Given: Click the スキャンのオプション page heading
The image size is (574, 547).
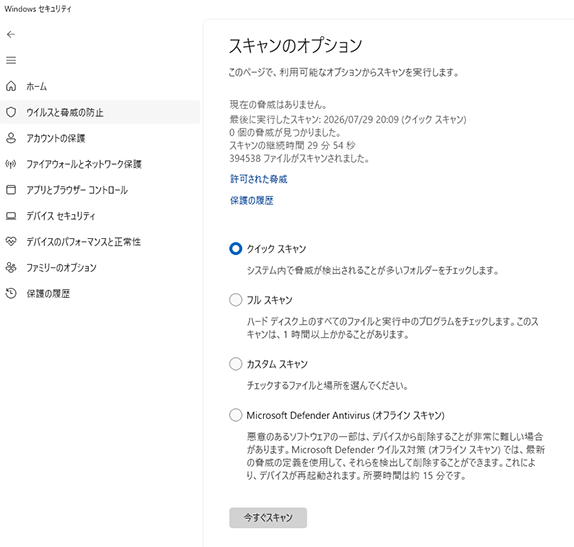Looking at the screenshot, I should tap(295, 46).
